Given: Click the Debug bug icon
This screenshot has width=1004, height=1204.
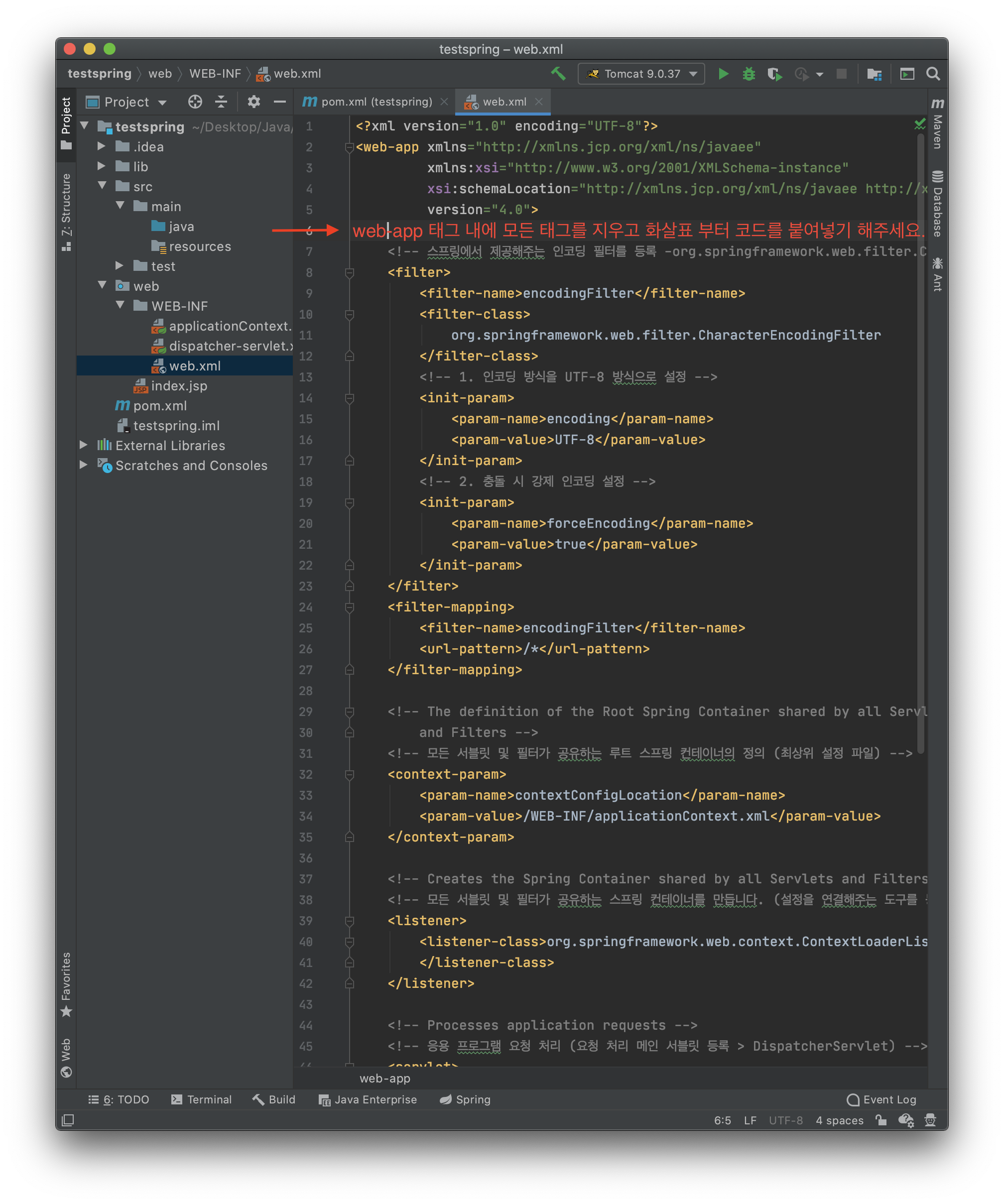Looking at the screenshot, I should [x=749, y=74].
